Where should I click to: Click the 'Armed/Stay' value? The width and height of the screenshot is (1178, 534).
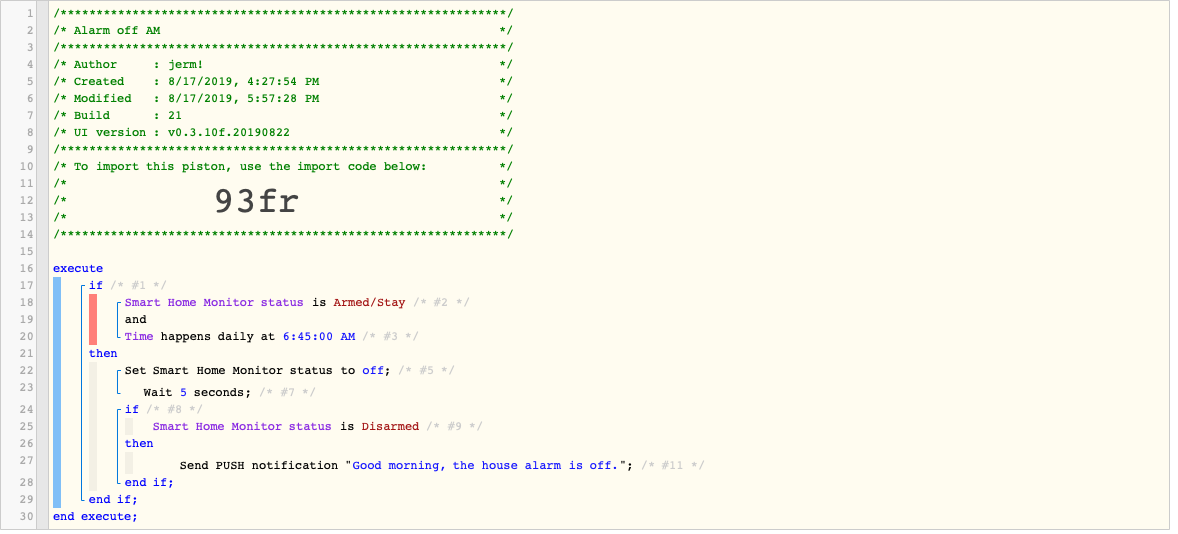coord(369,303)
